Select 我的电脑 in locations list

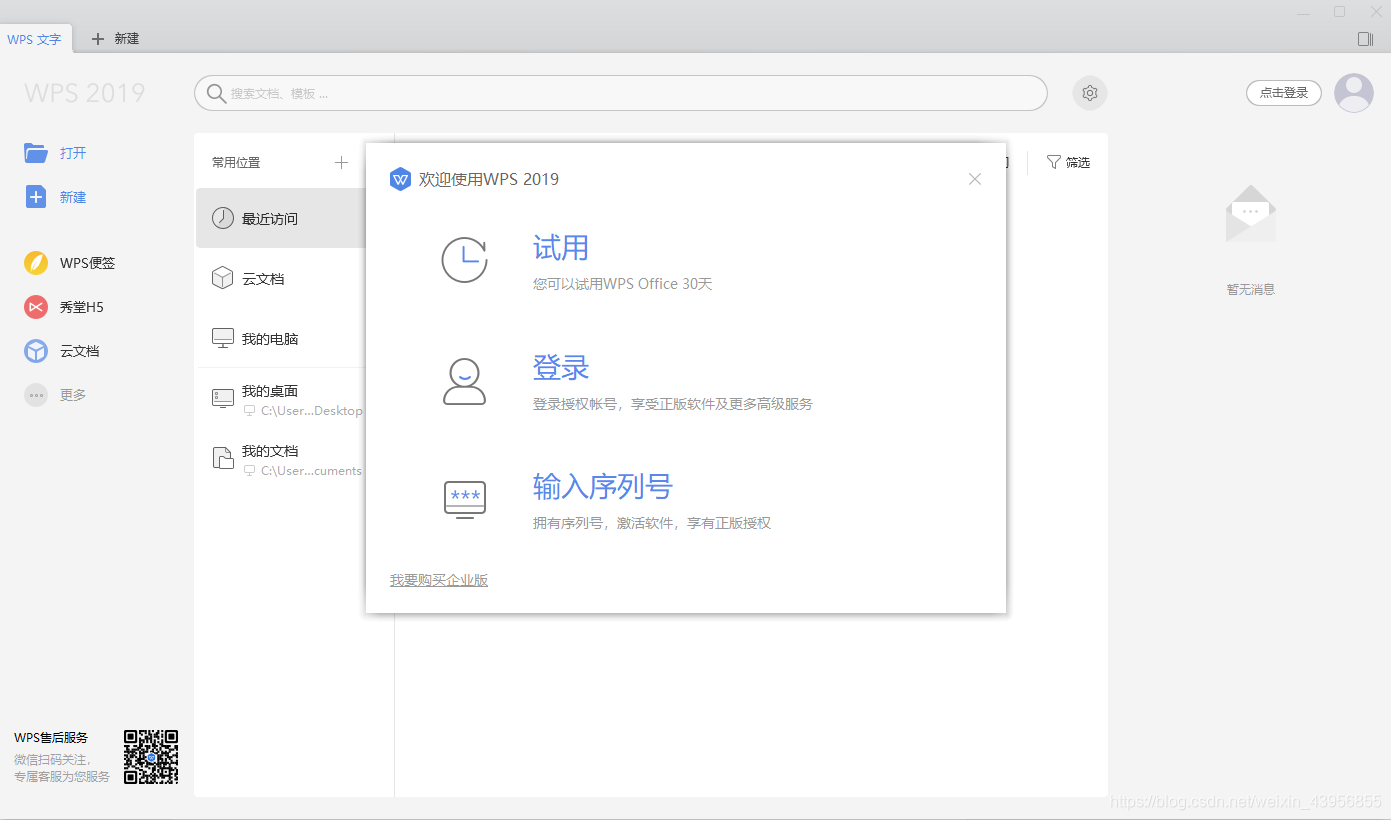click(x=280, y=338)
